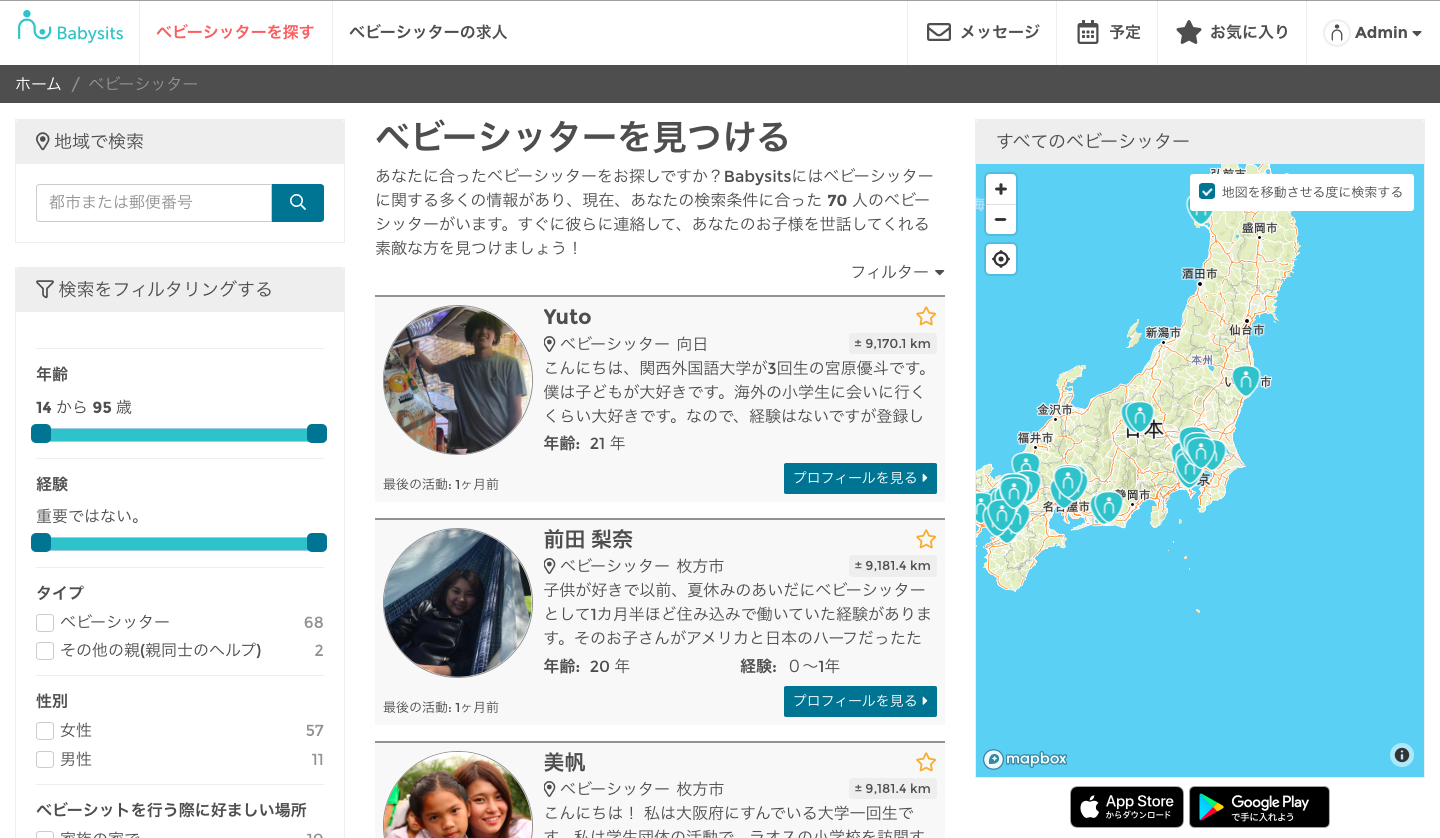Open the 前田 梨奈 name link

coord(588,540)
